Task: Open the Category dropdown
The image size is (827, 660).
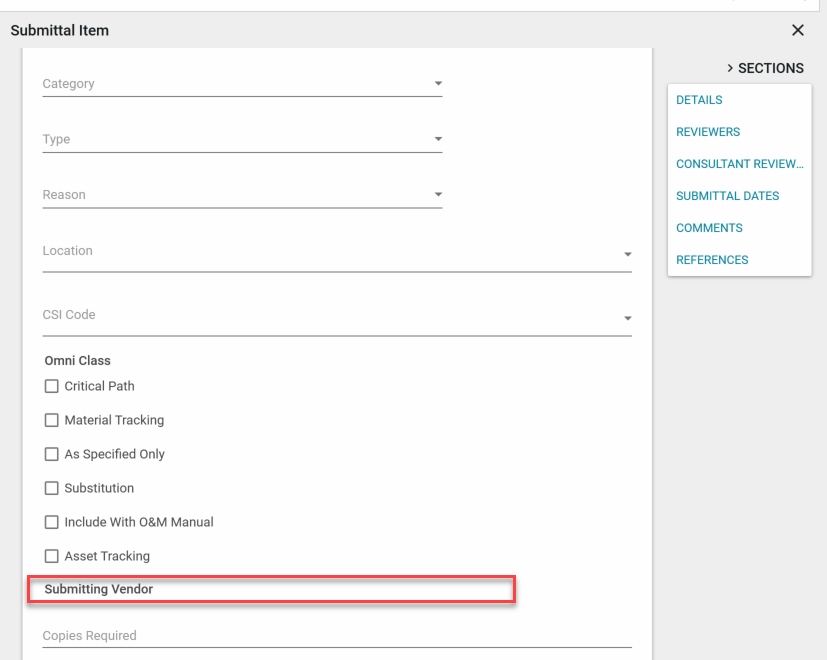Action: pos(438,84)
